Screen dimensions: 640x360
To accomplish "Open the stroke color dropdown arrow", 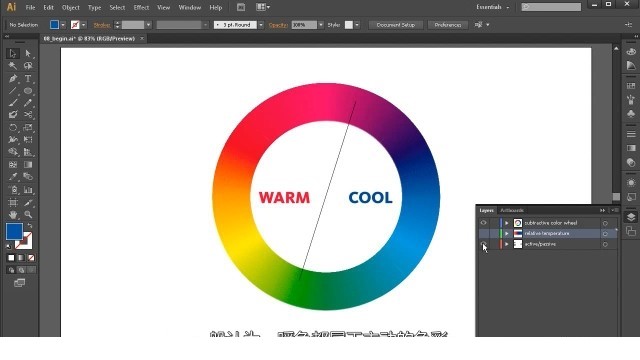I will [x=84, y=25].
